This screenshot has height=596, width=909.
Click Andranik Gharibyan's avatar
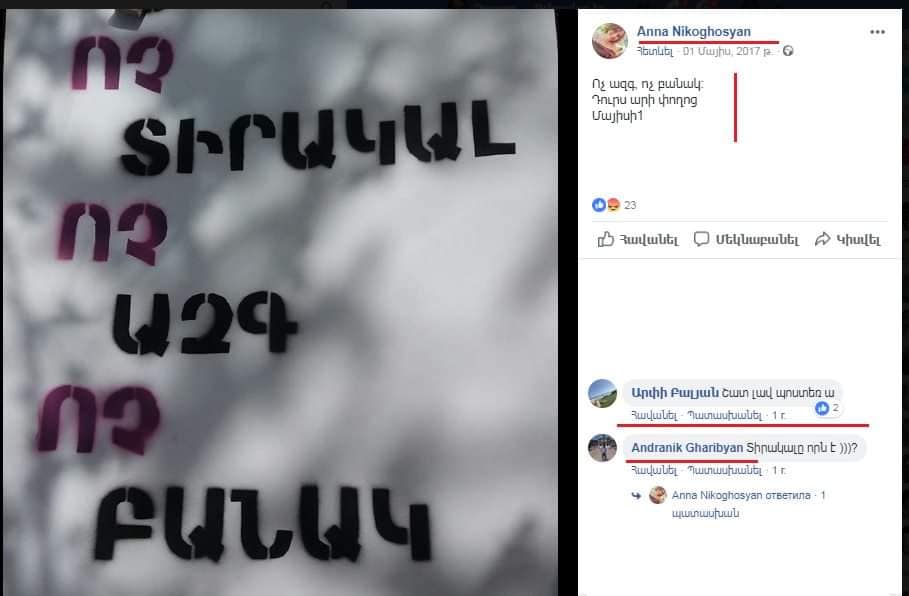(x=602, y=448)
